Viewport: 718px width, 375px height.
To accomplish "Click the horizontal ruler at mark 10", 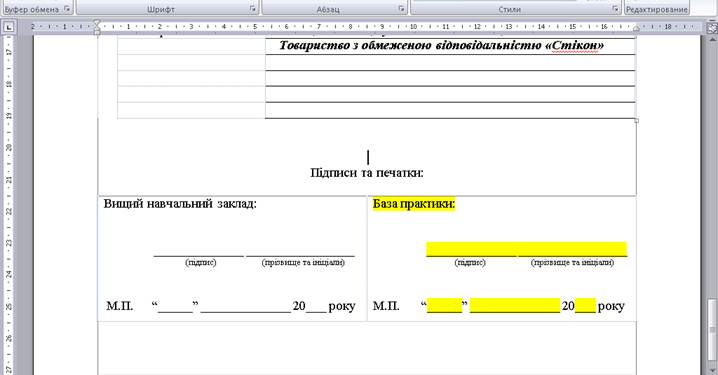I will click(413, 27).
